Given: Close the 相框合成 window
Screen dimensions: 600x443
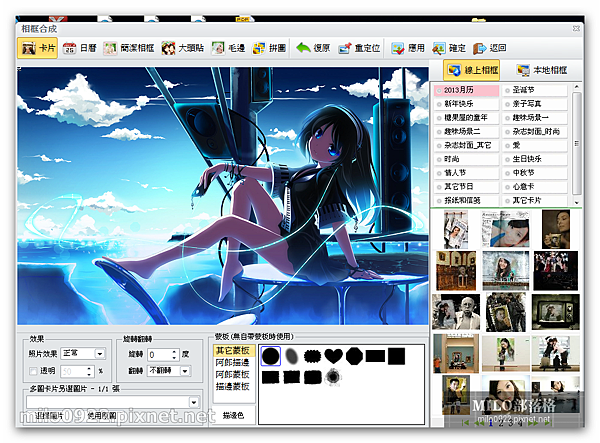Looking at the screenshot, I should pos(576,29).
